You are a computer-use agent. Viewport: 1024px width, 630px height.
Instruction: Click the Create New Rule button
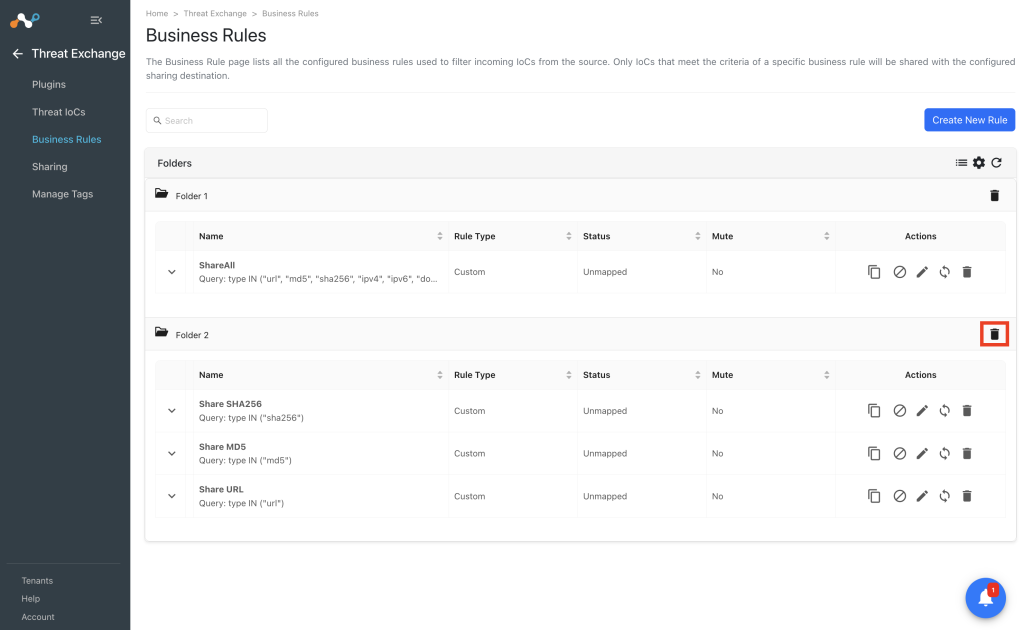970,120
